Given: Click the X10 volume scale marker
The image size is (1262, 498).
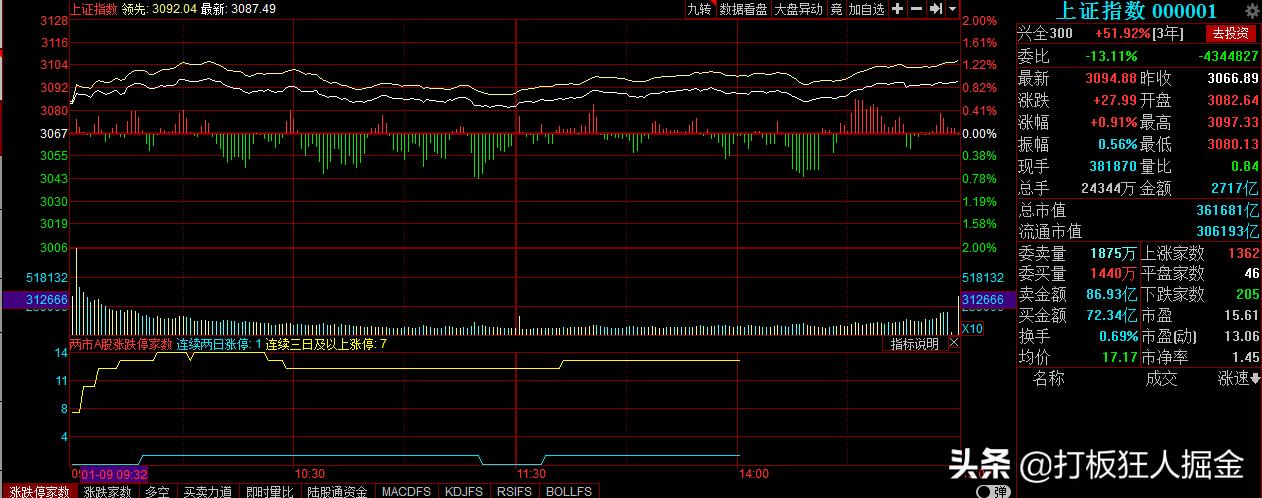Looking at the screenshot, I should [x=972, y=328].
